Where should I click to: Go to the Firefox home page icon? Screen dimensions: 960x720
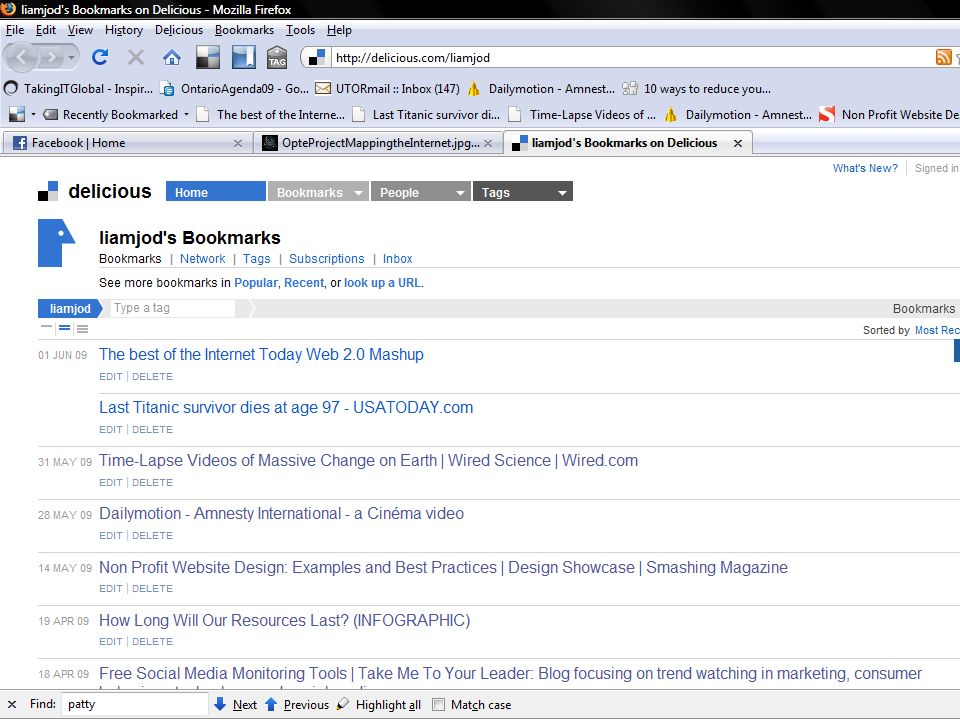point(172,58)
